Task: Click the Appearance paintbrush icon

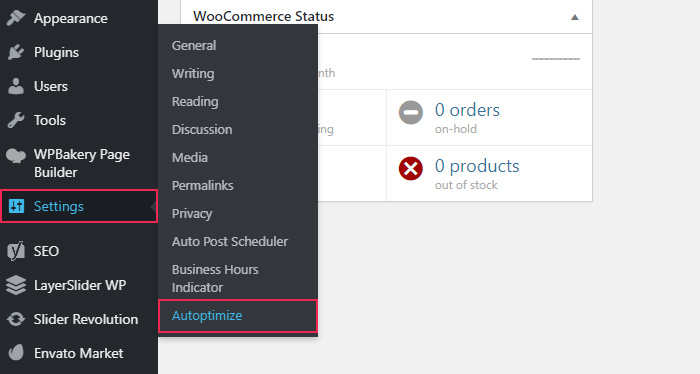Action: [16, 18]
